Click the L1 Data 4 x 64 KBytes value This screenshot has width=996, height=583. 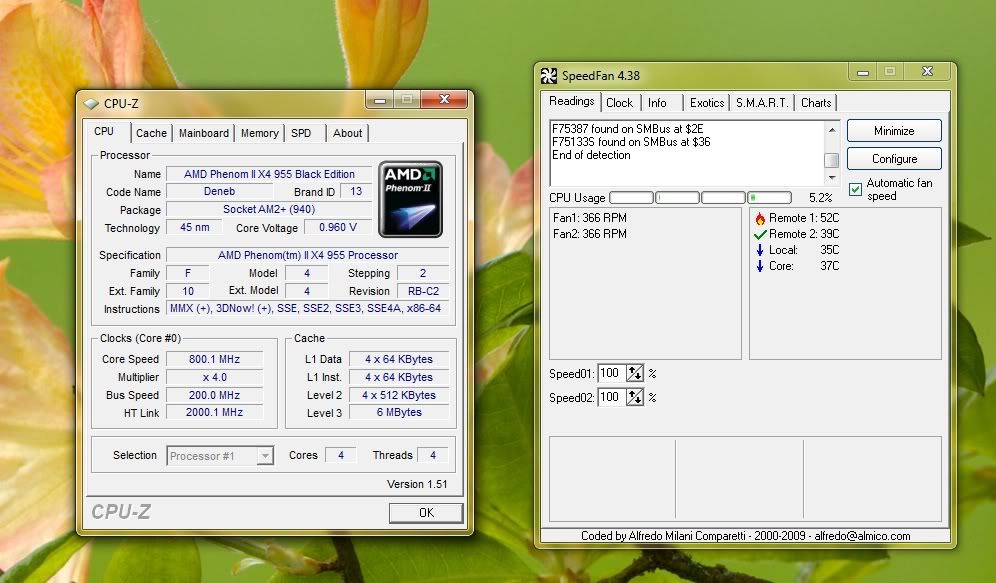pyautogui.click(x=399, y=359)
